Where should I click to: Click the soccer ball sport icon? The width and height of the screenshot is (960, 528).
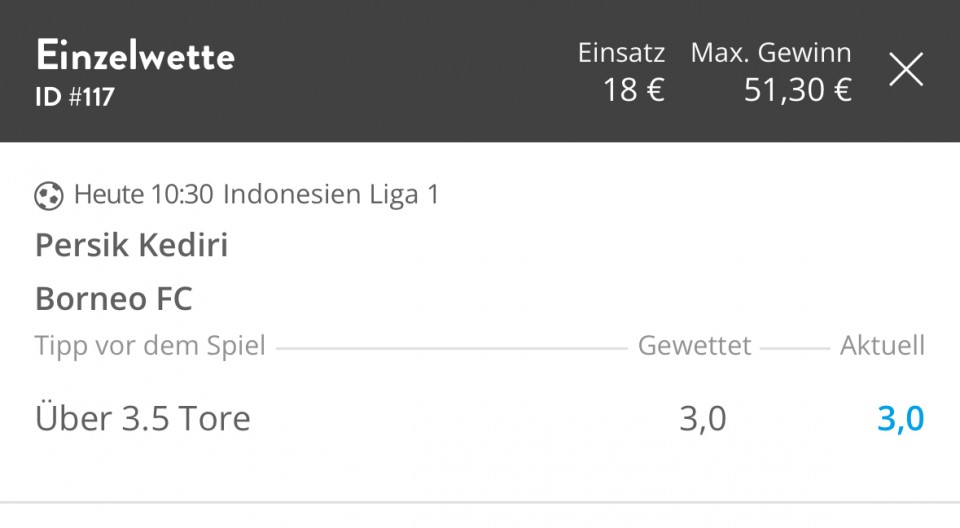pyautogui.click(x=48, y=196)
